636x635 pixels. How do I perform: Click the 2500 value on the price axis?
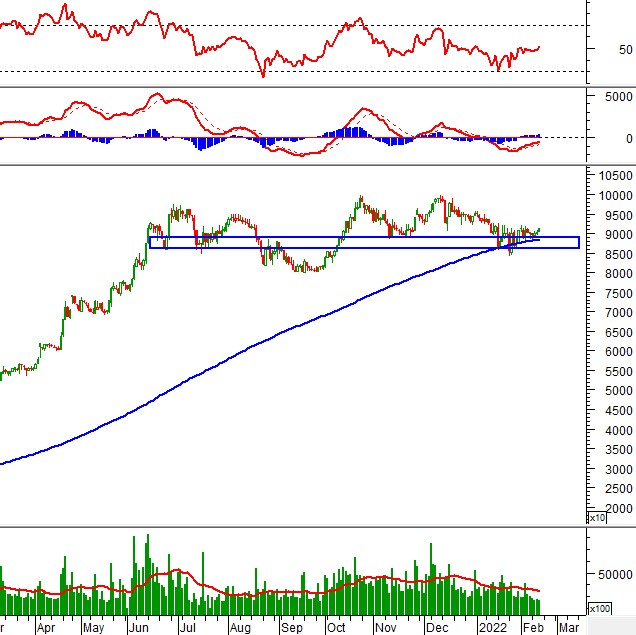[618, 489]
